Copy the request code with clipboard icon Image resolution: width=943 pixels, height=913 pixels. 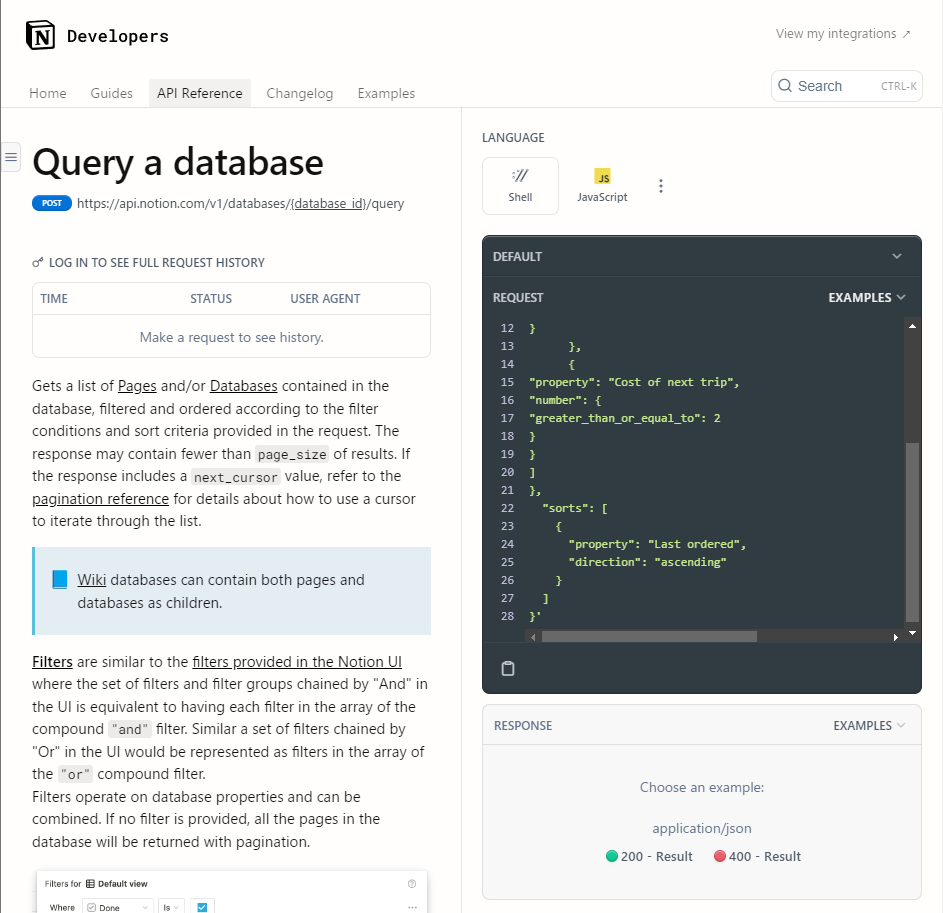pos(507,668)
